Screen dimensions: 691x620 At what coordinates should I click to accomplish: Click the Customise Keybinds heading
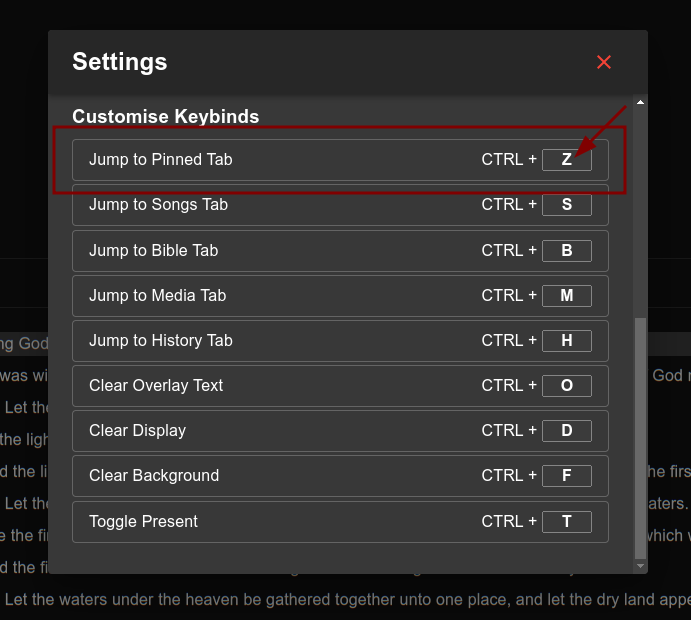166,117
